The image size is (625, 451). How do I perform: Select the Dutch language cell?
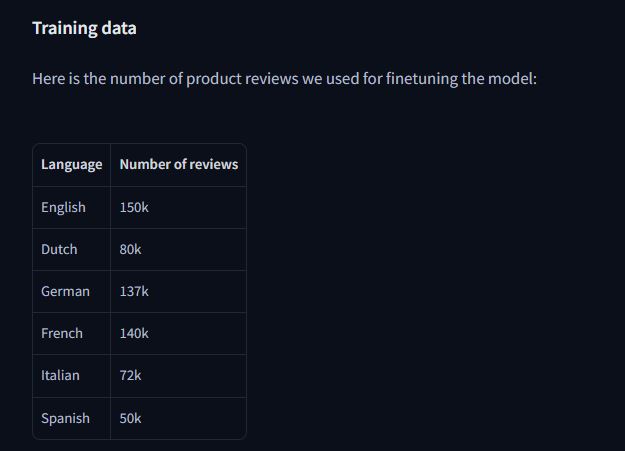[x=71, y=250]
